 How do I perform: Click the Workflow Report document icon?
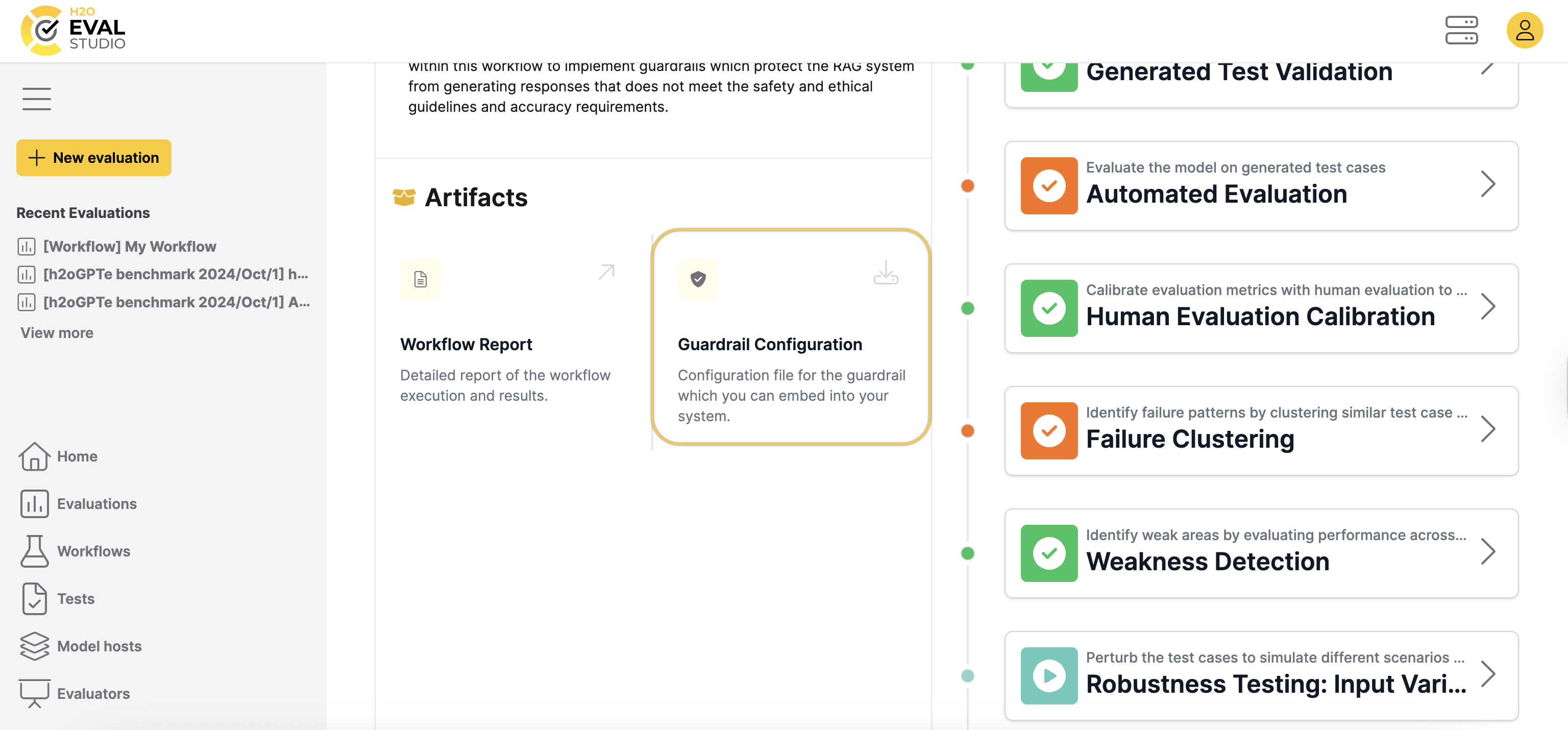420,279
